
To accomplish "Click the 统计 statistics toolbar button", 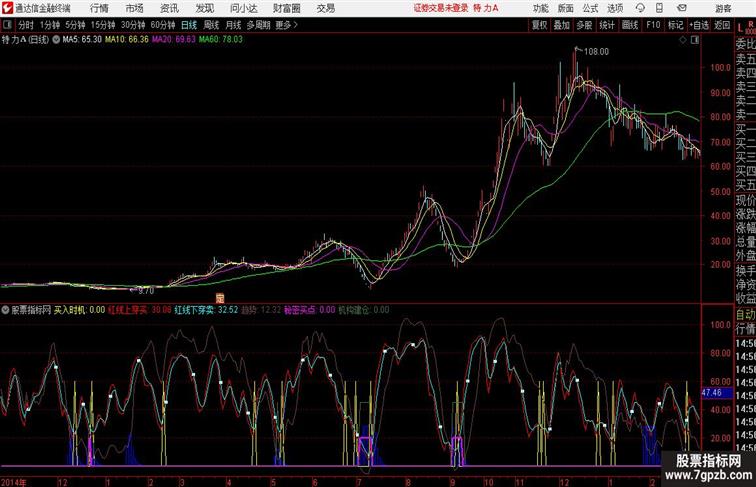I will (607, 25).
